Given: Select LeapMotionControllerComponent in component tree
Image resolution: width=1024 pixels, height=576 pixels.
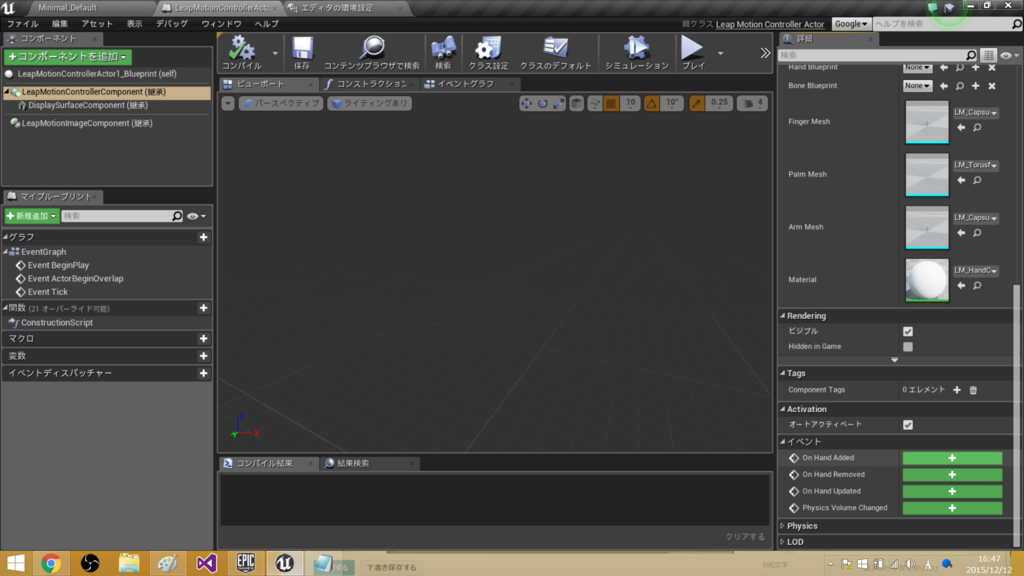Looking at the screenshot, I should pyautogui.click(x=106, y=92).
